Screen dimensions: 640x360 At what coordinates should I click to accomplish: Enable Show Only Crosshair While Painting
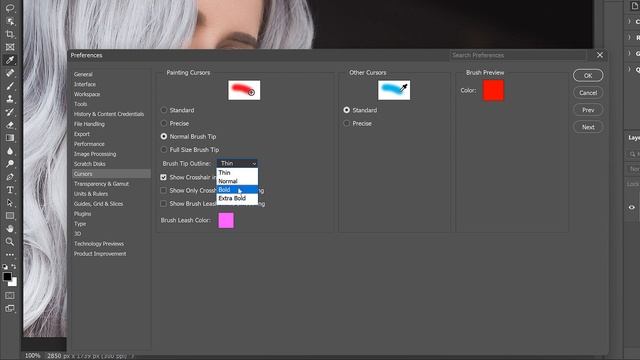tap(163, 190)
